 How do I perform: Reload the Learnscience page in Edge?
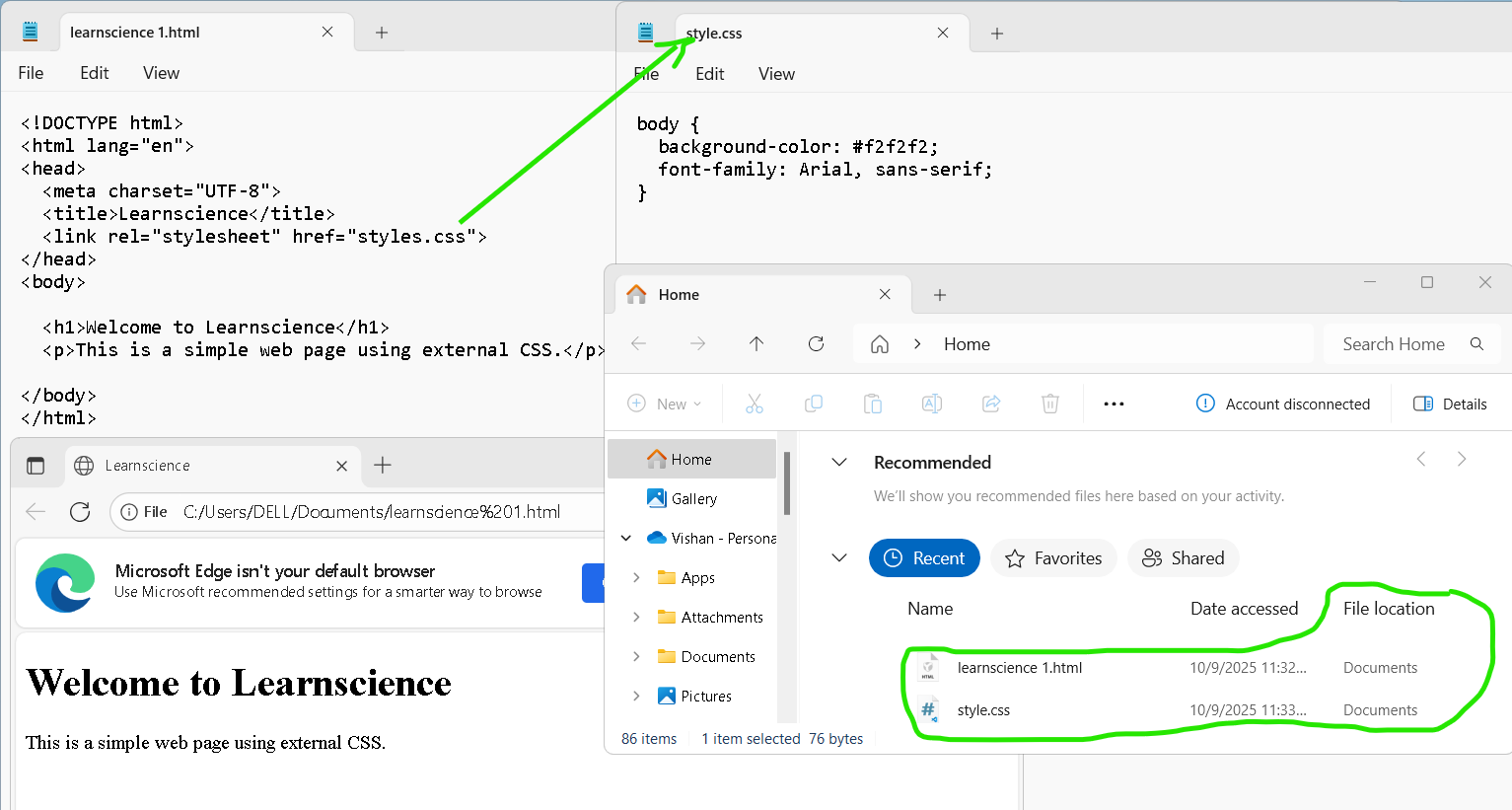point(80,512)
